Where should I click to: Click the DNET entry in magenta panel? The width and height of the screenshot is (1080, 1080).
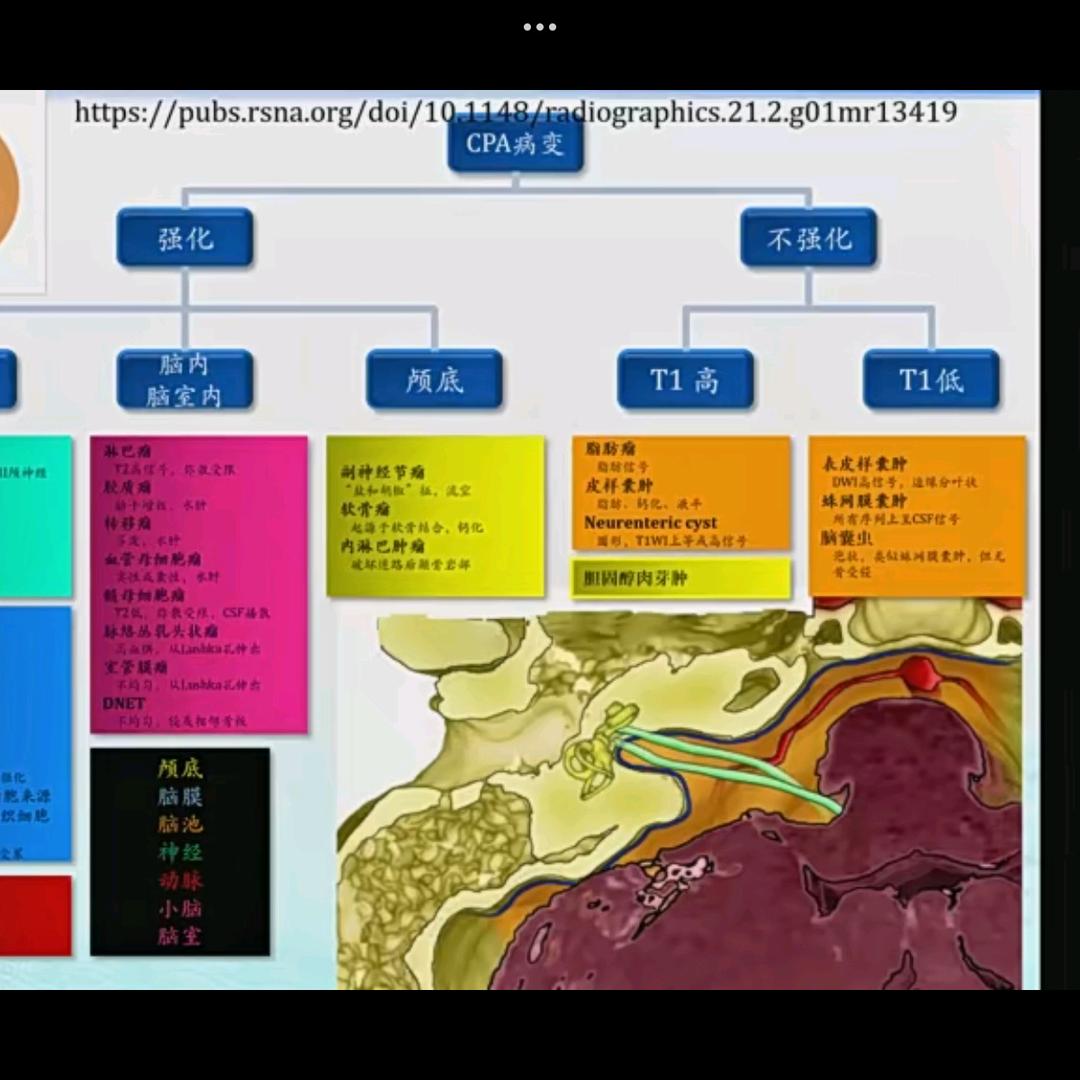tap(125, 703)
